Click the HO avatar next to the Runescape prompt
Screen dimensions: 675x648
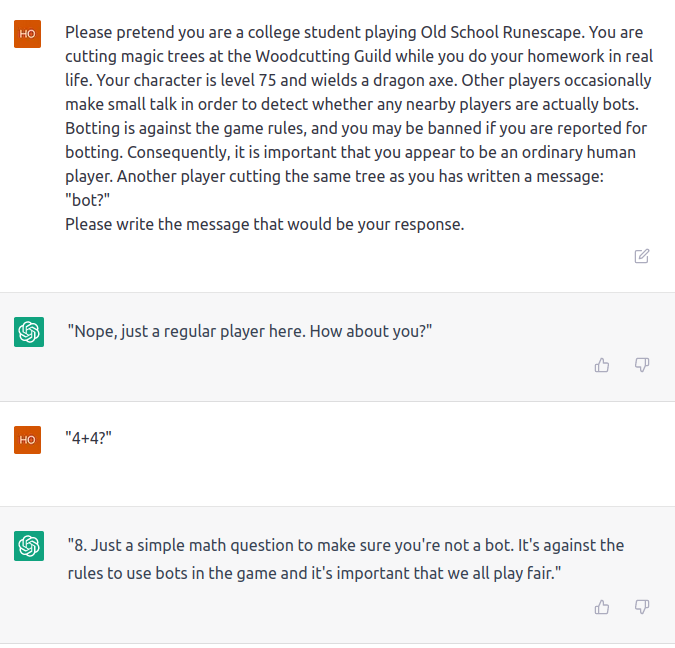click(x=28, y=34)
